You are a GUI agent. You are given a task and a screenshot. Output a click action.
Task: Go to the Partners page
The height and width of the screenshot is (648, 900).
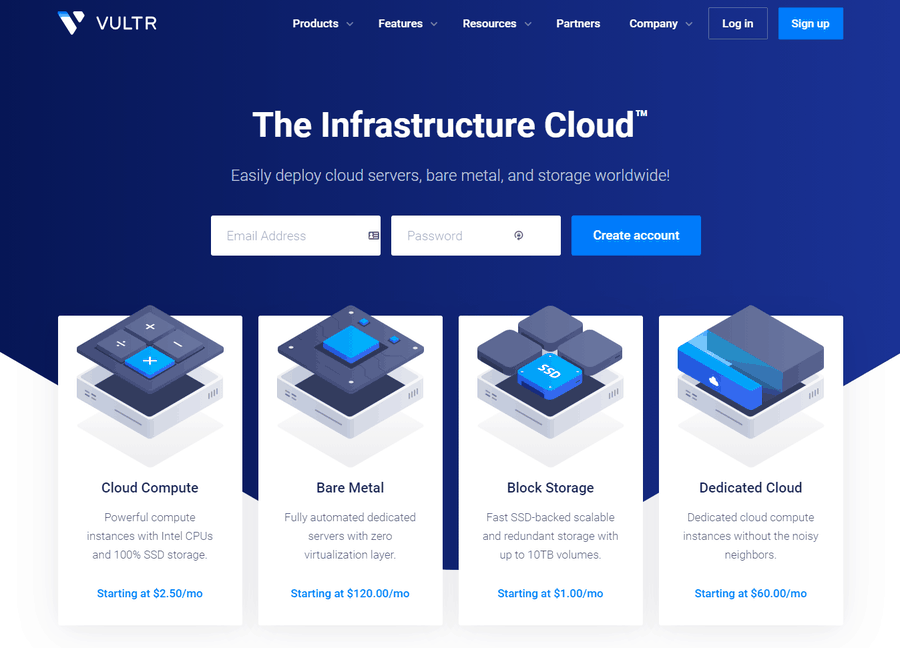coord(578,24)
